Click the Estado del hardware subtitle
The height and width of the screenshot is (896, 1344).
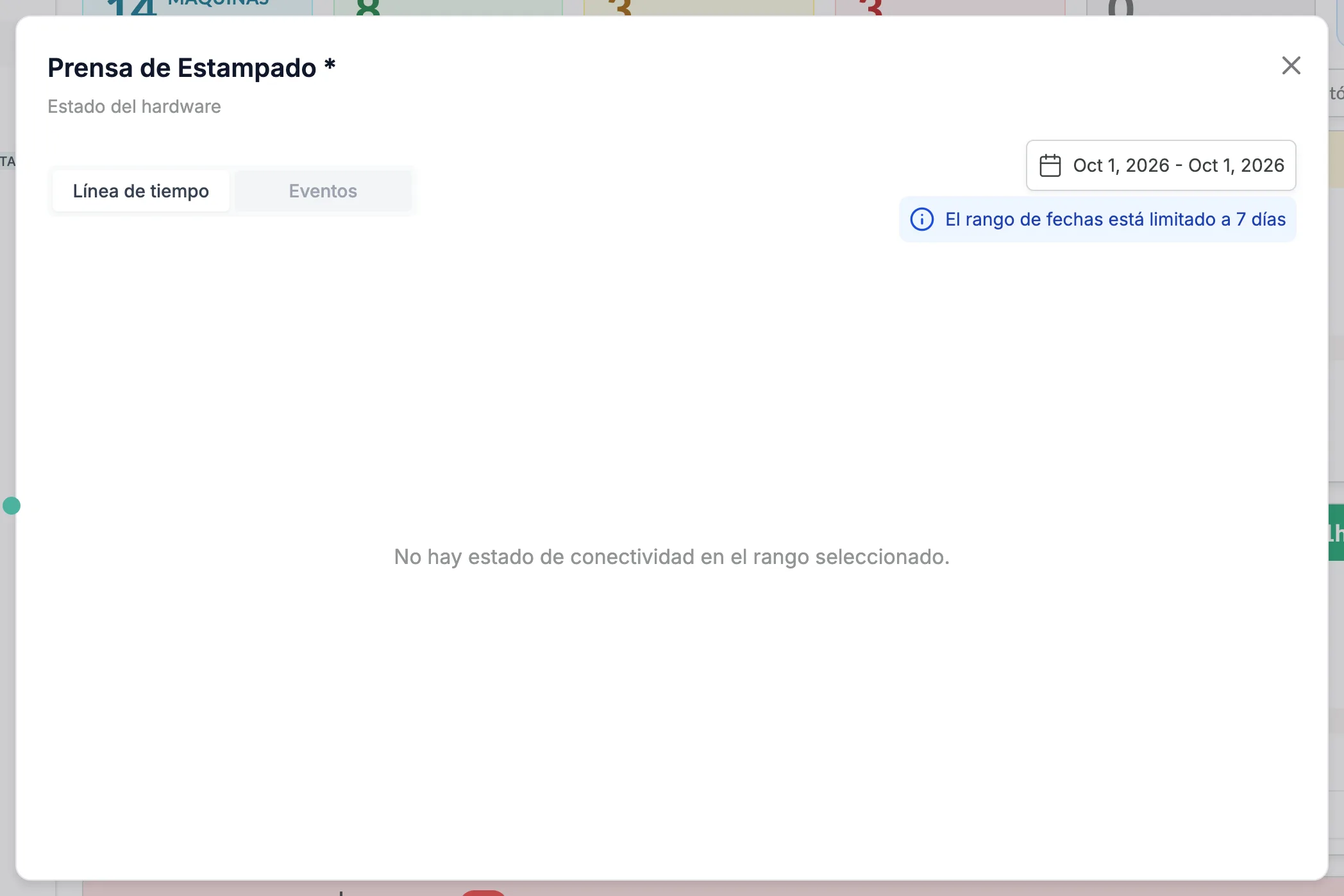coord(134,106)
